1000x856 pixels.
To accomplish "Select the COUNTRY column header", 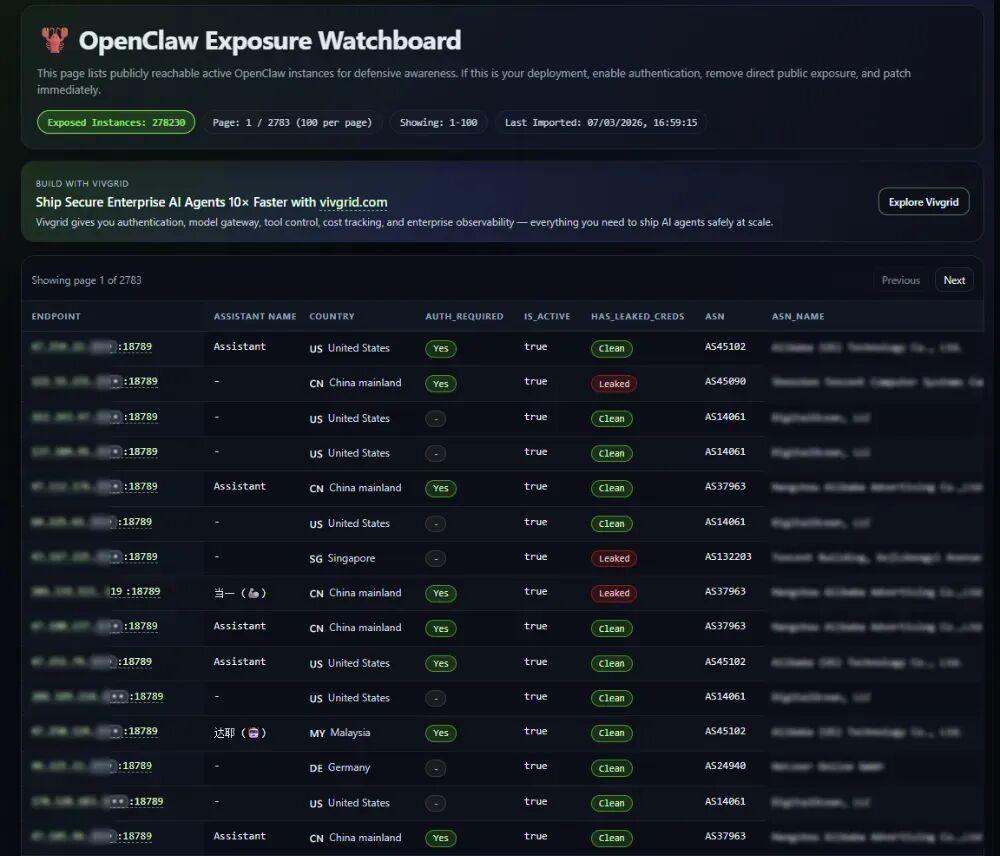I will (332, 317).
